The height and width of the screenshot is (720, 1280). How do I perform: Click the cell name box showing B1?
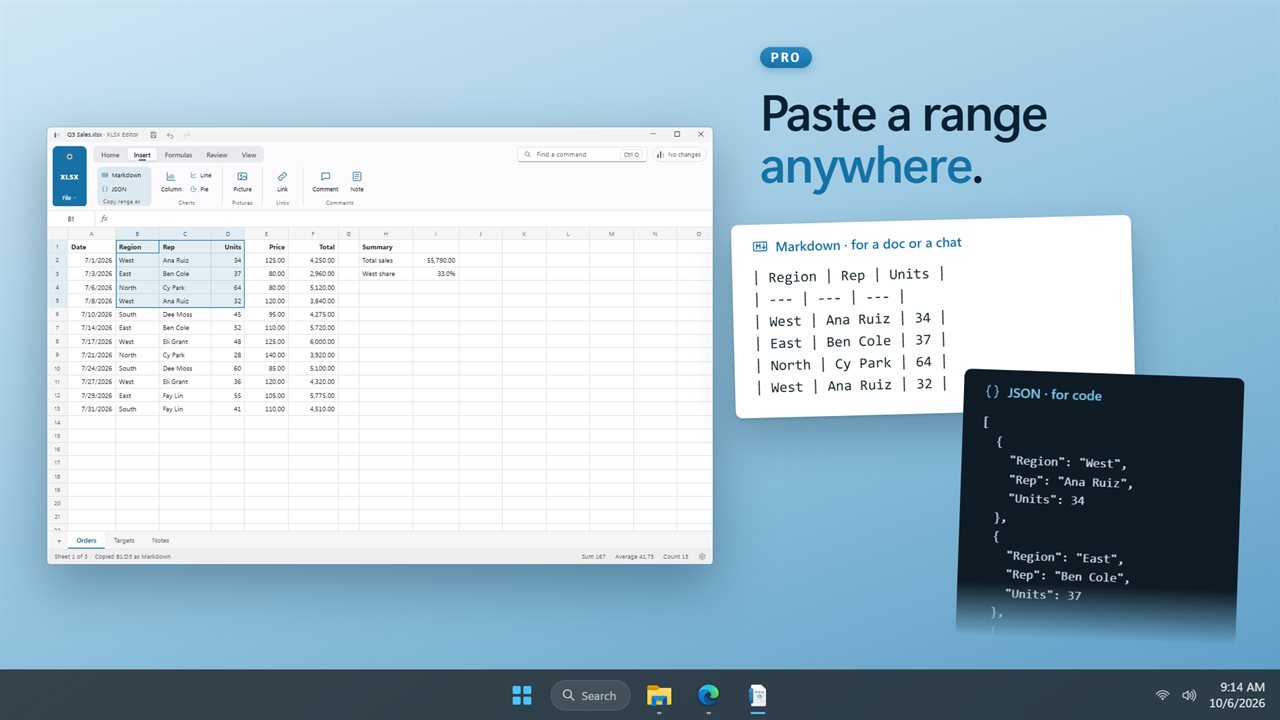[71, 219]
